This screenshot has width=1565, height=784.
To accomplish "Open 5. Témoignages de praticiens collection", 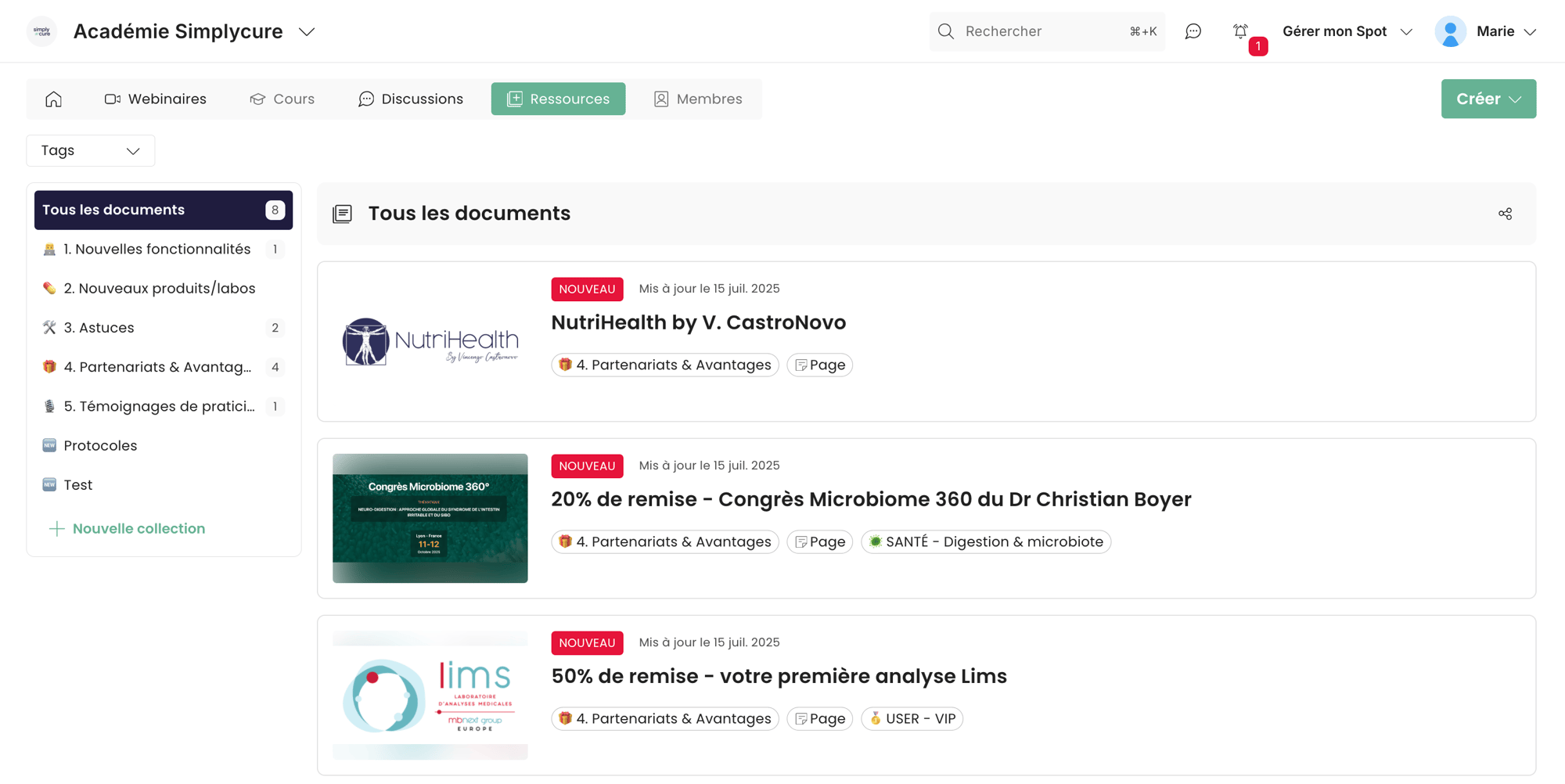I will point(164,406).
